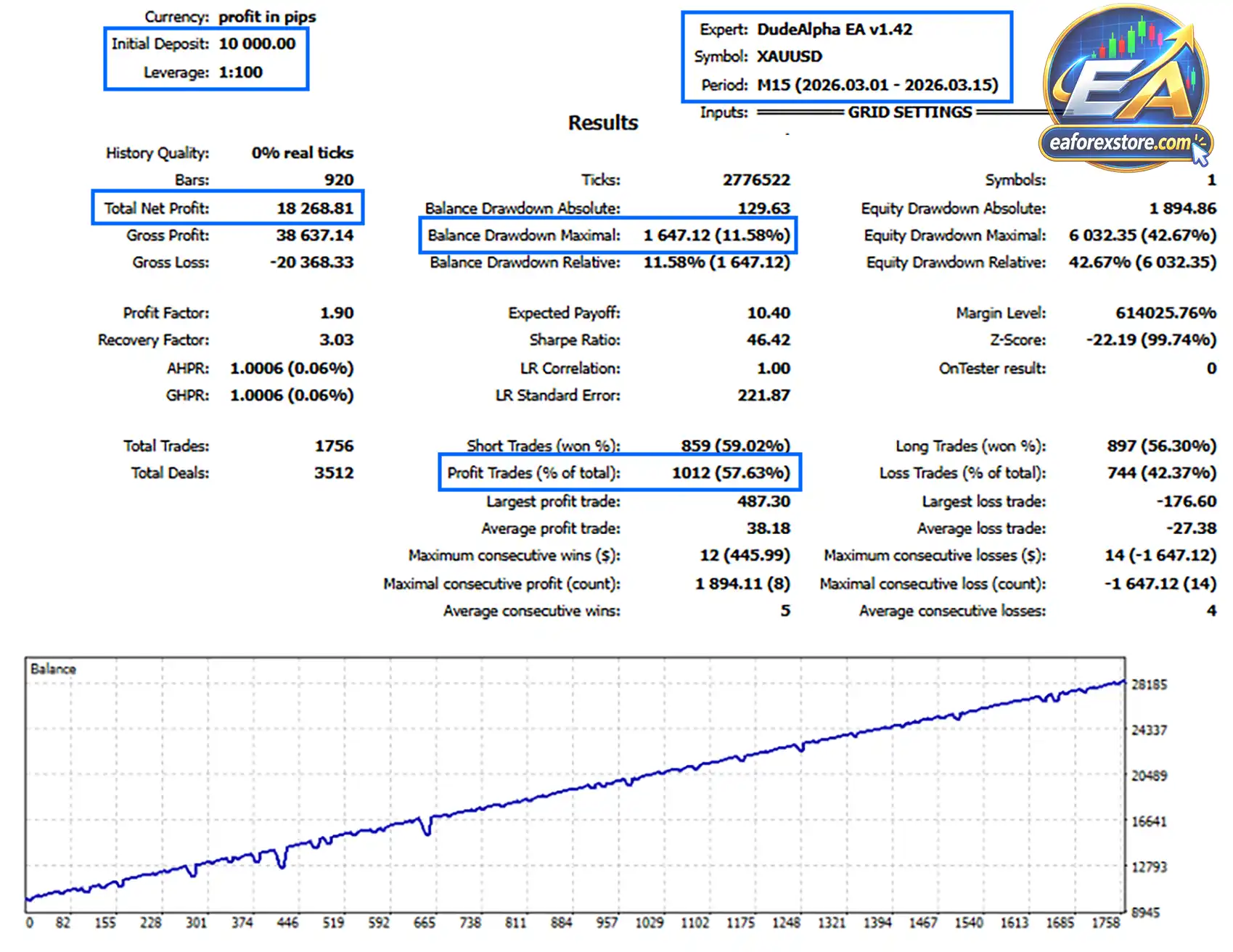This screenshot has height=952, width=1233.
Task: Click the 'Sharpe Ratio:' label
Action: click(x=575, y=340)
